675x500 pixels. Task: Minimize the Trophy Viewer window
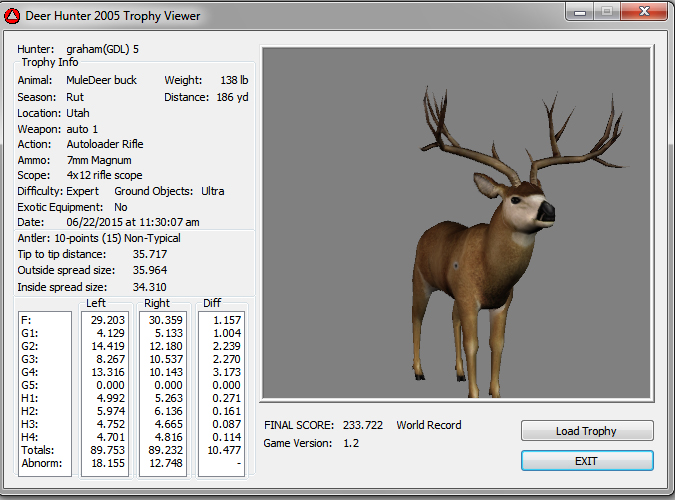point(580,12)
